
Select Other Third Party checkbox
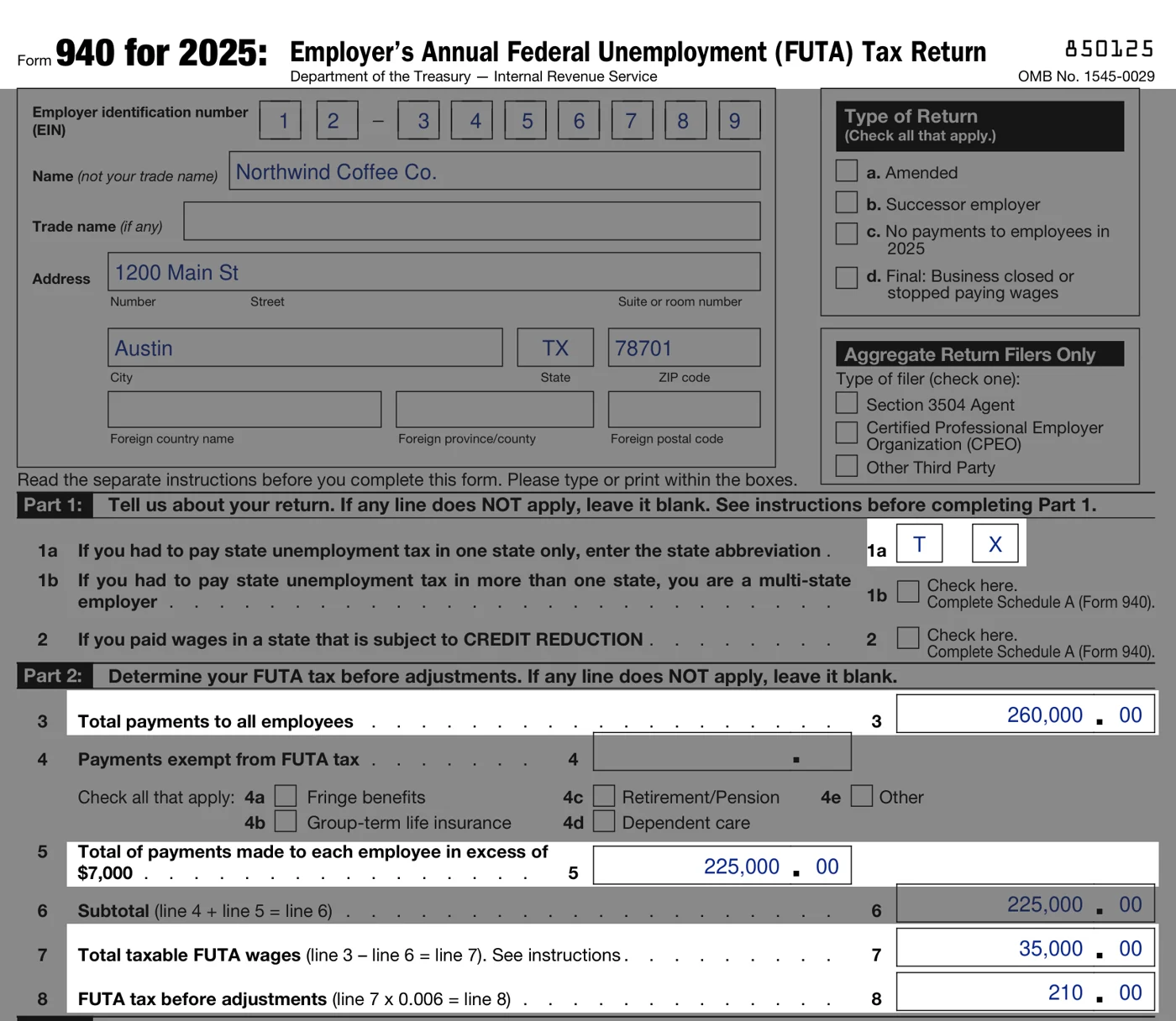coord(847,466)
